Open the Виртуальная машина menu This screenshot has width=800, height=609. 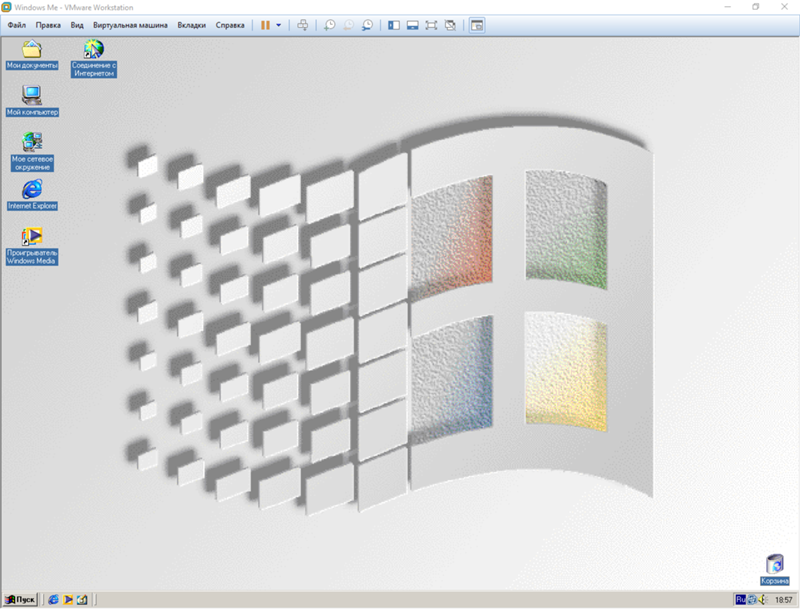130,25
